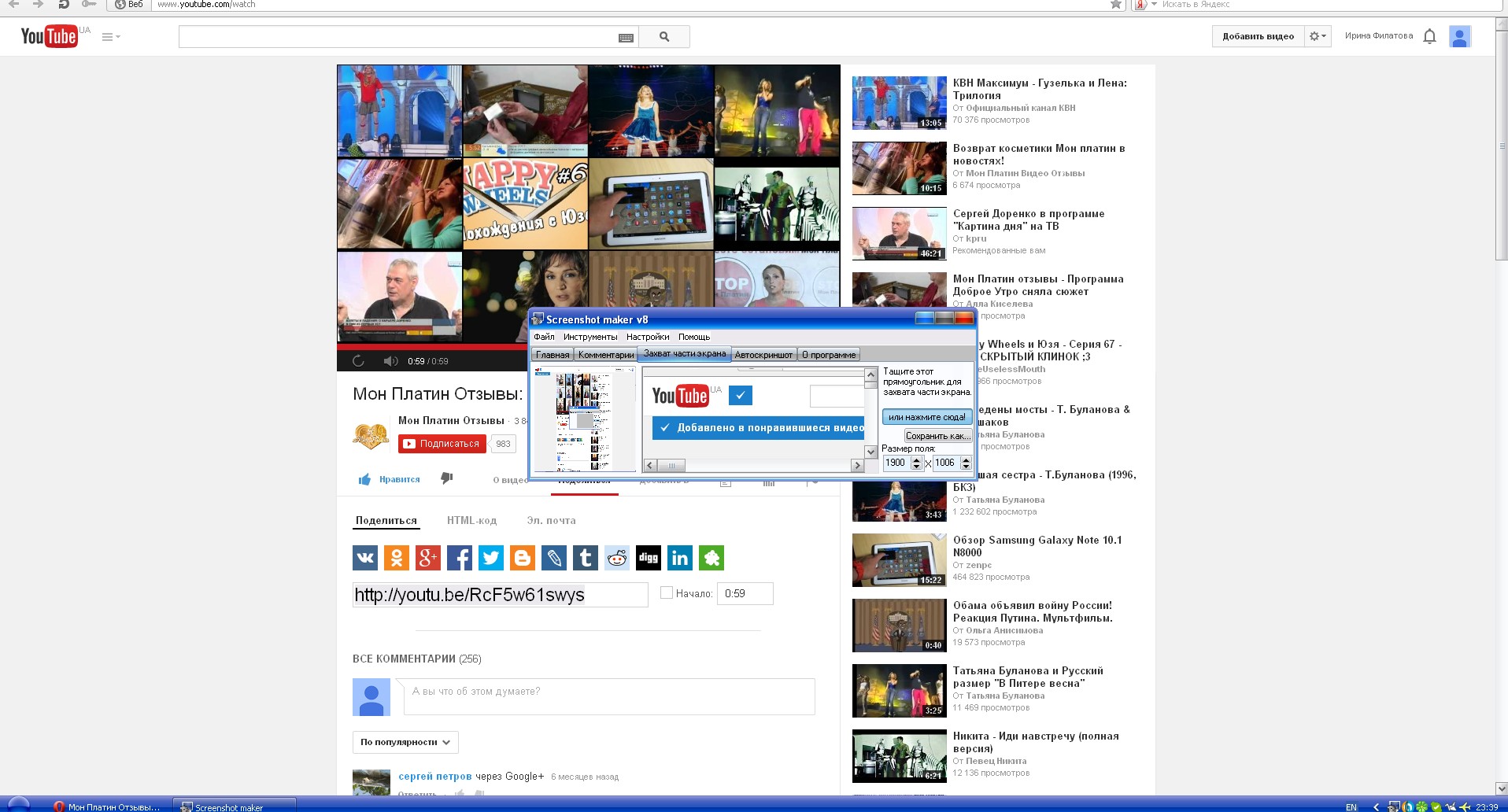
Task: Share the video on Facebook
Action: pyautogui.click(x=460, y=558)
